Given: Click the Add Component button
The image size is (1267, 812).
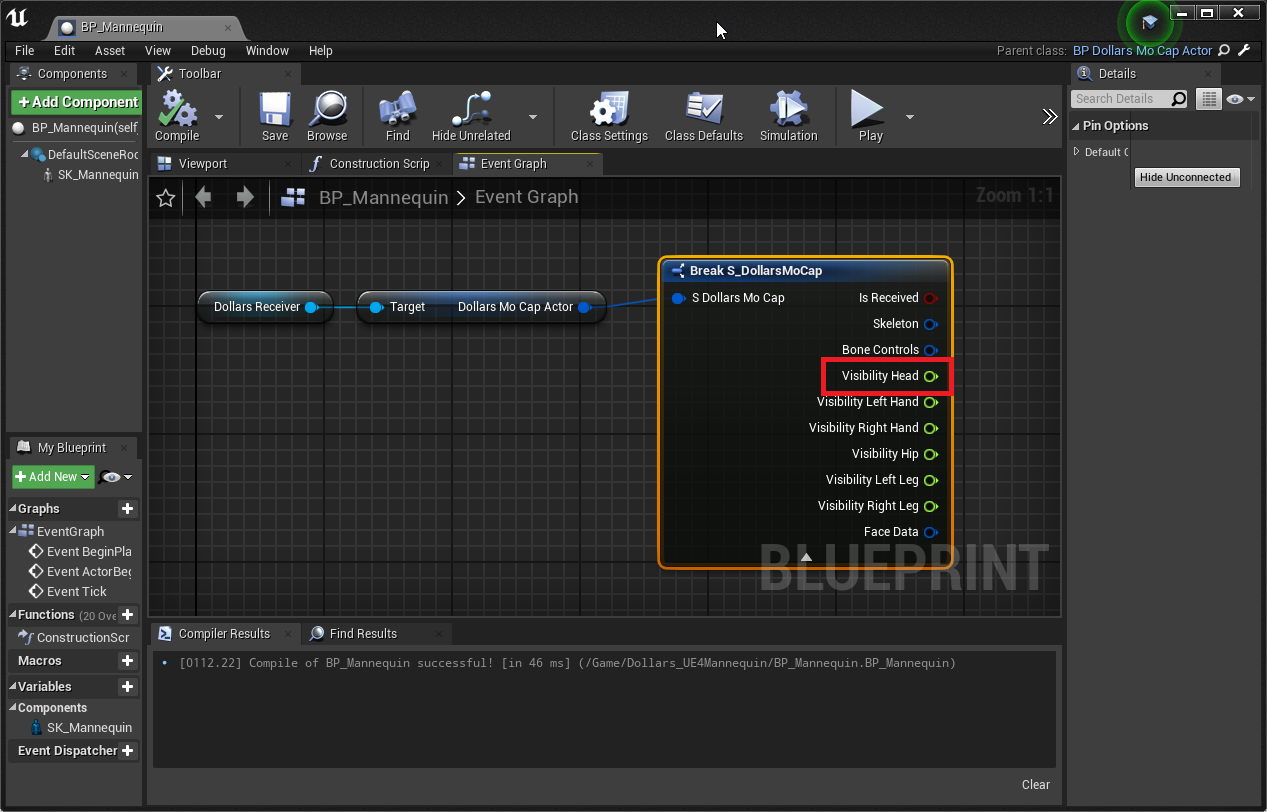Looking at the screenshot, I should point(76,102).
